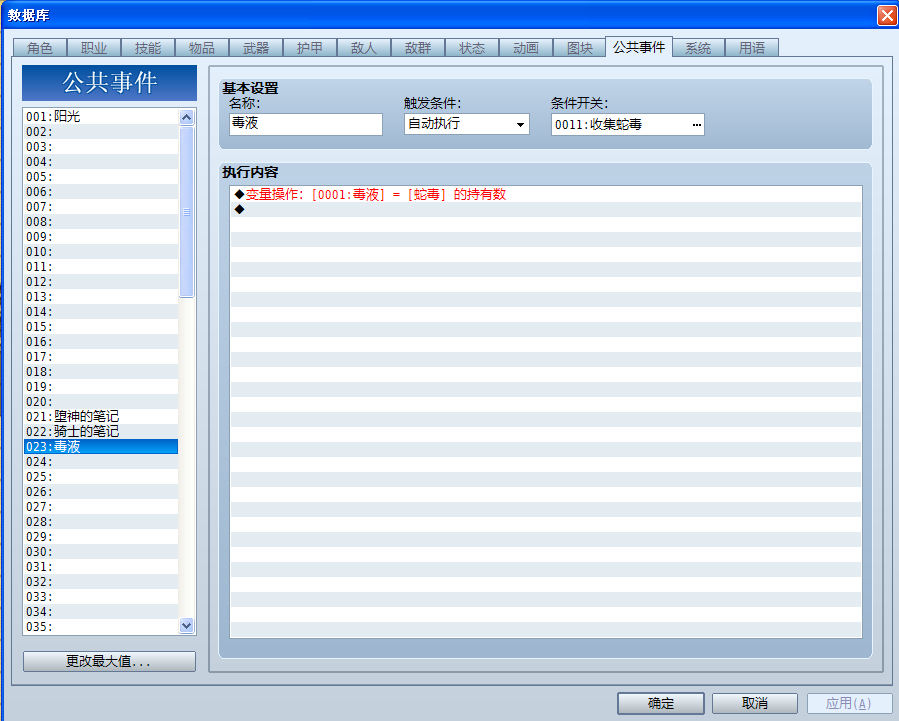Select event 022:骑士的笔记
The height and width of the screenshot is (721, 899).
pyautogui.click(x=101, y=431)
